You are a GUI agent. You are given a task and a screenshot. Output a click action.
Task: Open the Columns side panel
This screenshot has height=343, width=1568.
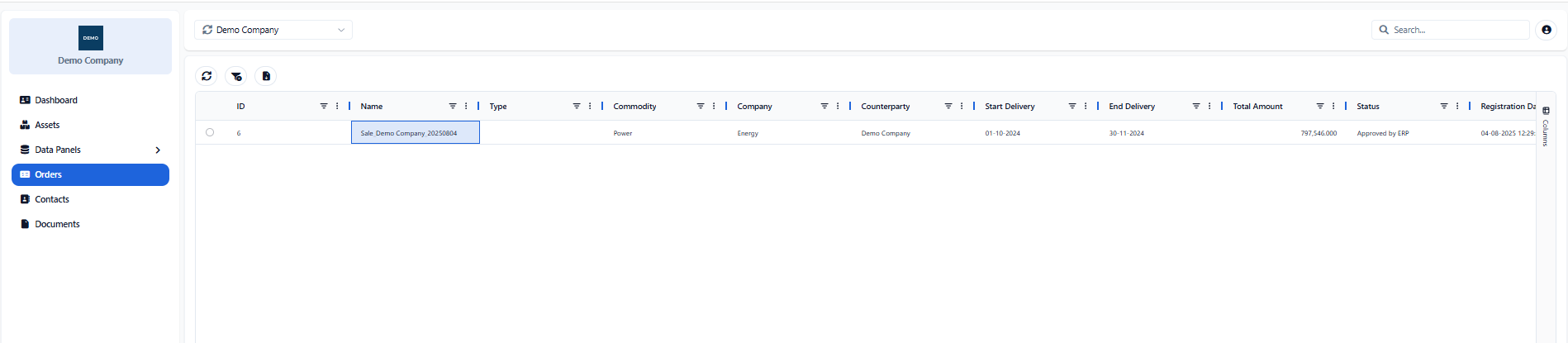click(1546, 126)
